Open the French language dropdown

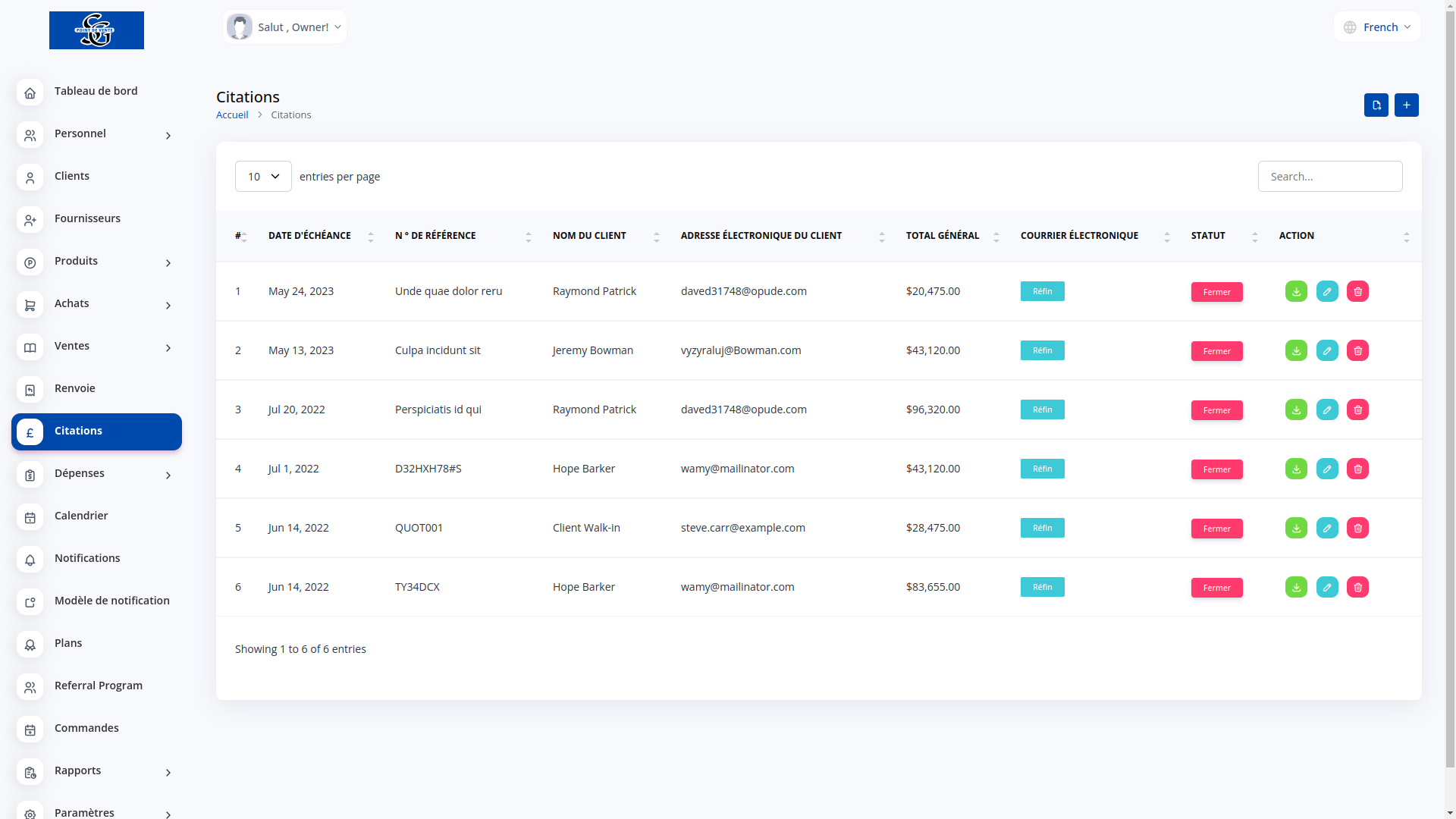1377,27
